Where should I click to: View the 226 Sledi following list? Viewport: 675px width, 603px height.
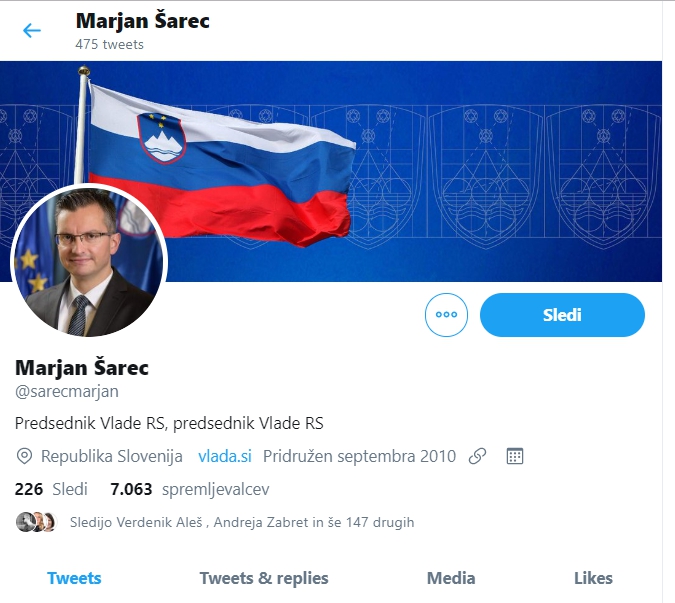click(x=51, y=489)
